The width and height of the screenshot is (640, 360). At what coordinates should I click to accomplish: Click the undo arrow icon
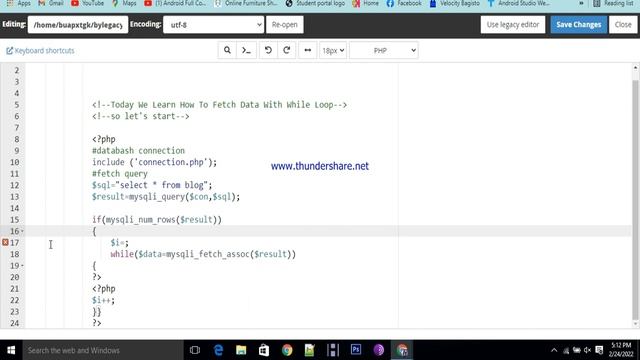coord(268,50)
